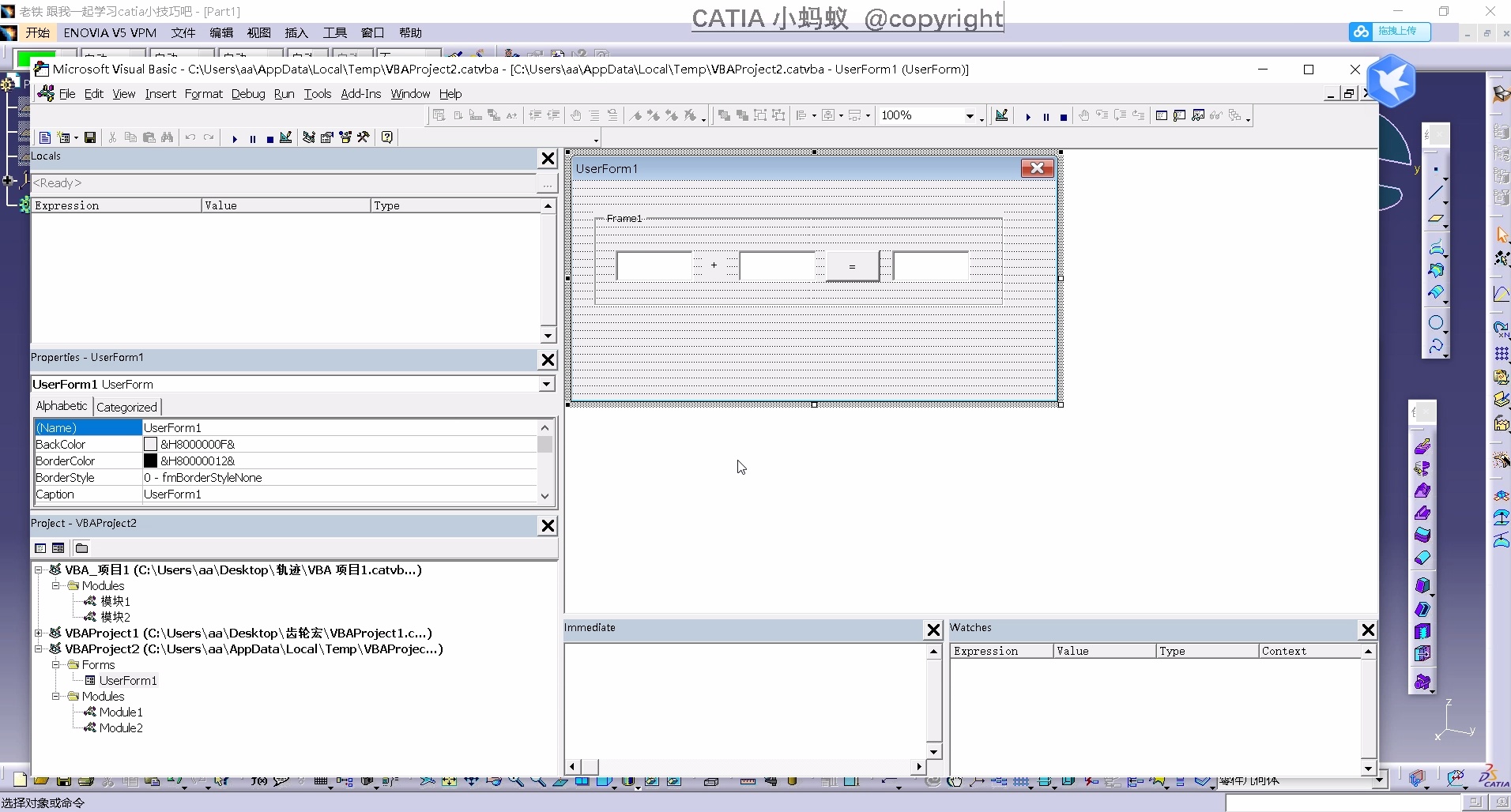Image resolution: width=1511 pixels, height=812 pixels.
Task: Click the equals button on UserForm1
Action: (852, 266)
